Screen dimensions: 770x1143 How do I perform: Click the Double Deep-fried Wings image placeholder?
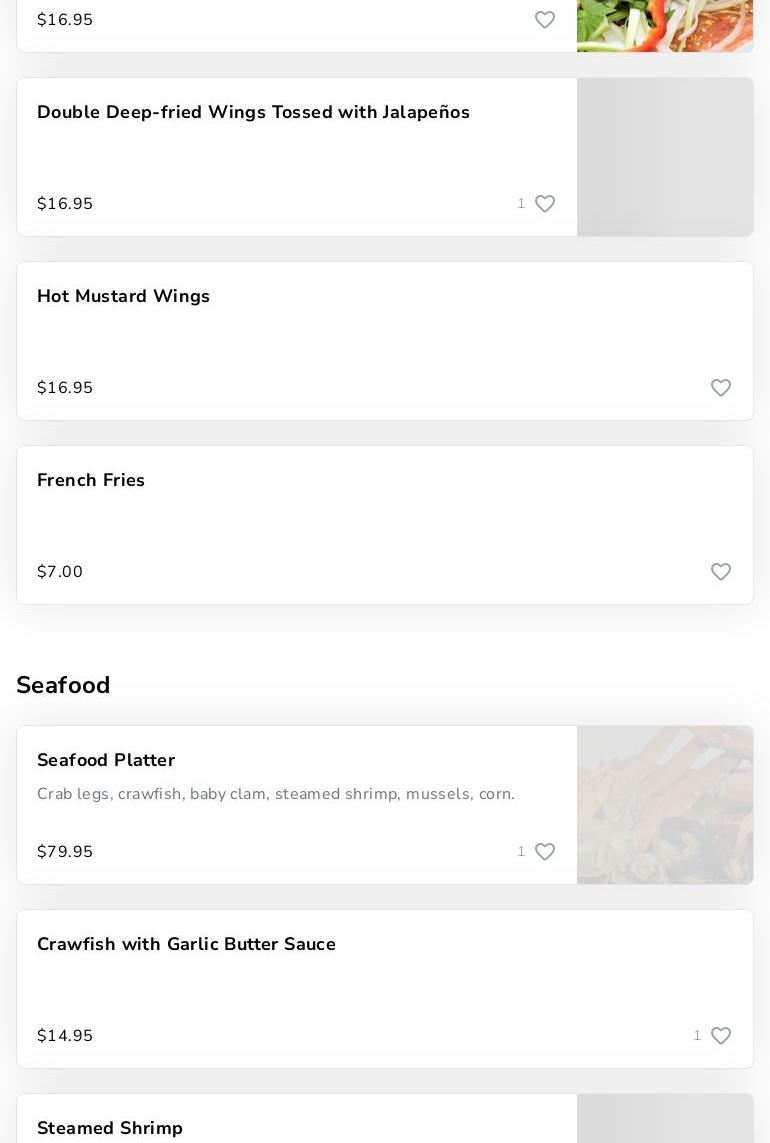[665, 157]
